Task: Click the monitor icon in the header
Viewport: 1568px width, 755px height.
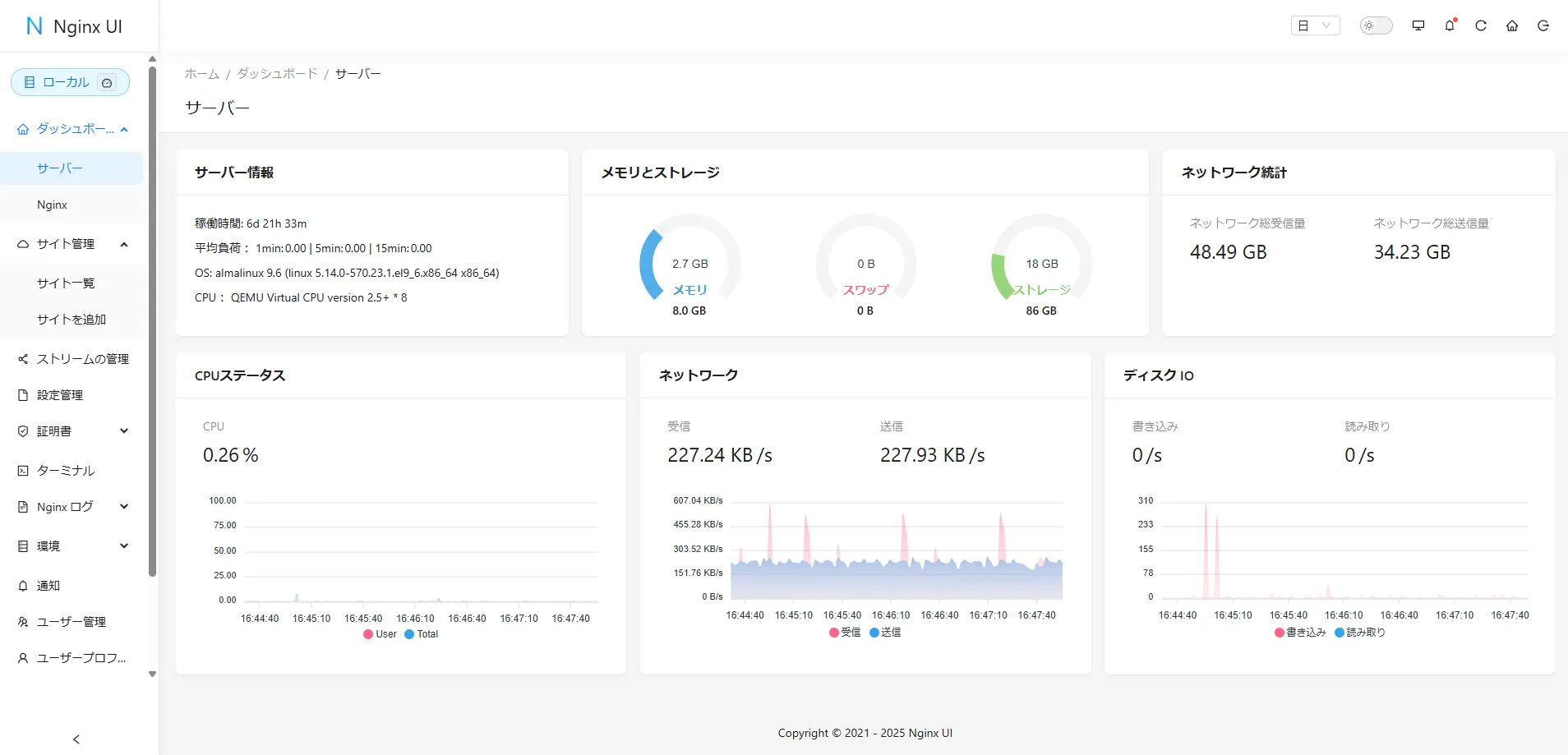Action: coord(1418,25)
